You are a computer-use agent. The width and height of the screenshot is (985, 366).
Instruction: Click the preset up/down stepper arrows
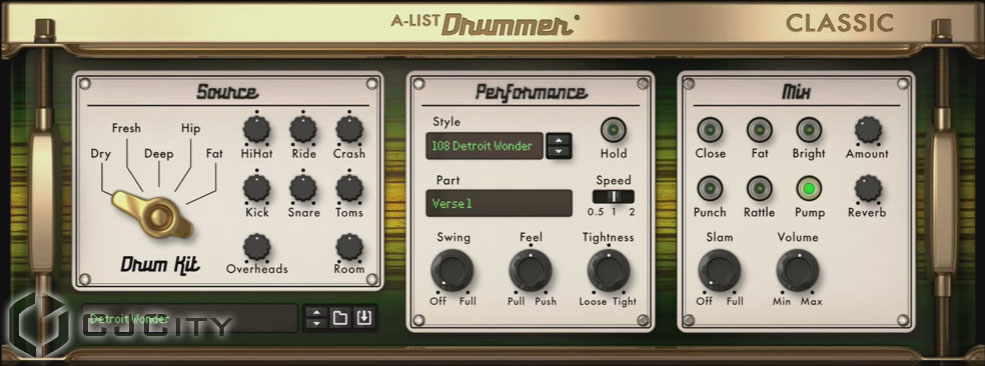click(x=316, y=318)
